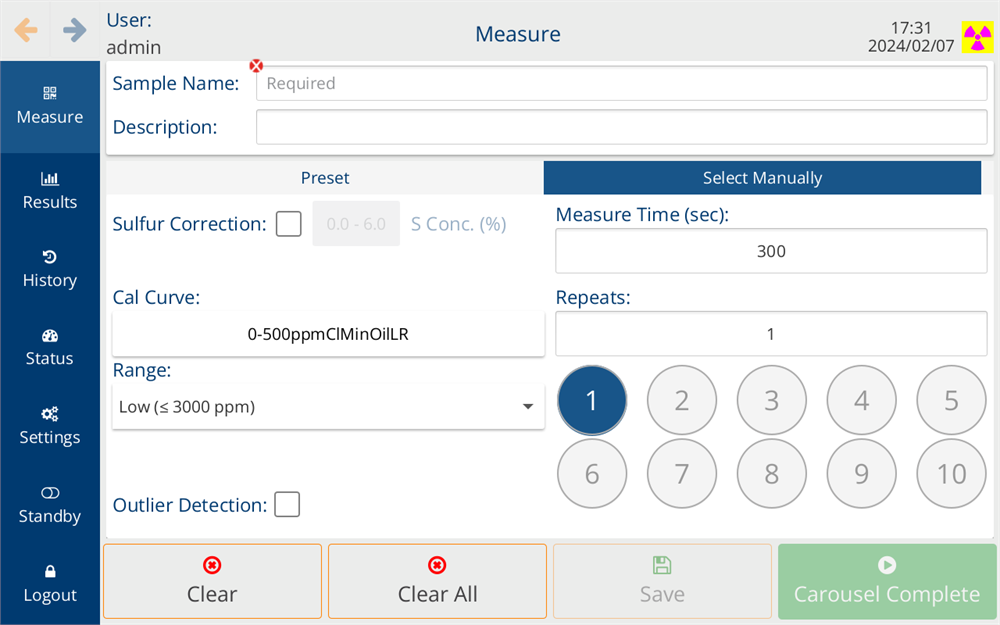Switch to the Select Manually tab
The height and width of the screenshot is (625, 1000).
762,178
